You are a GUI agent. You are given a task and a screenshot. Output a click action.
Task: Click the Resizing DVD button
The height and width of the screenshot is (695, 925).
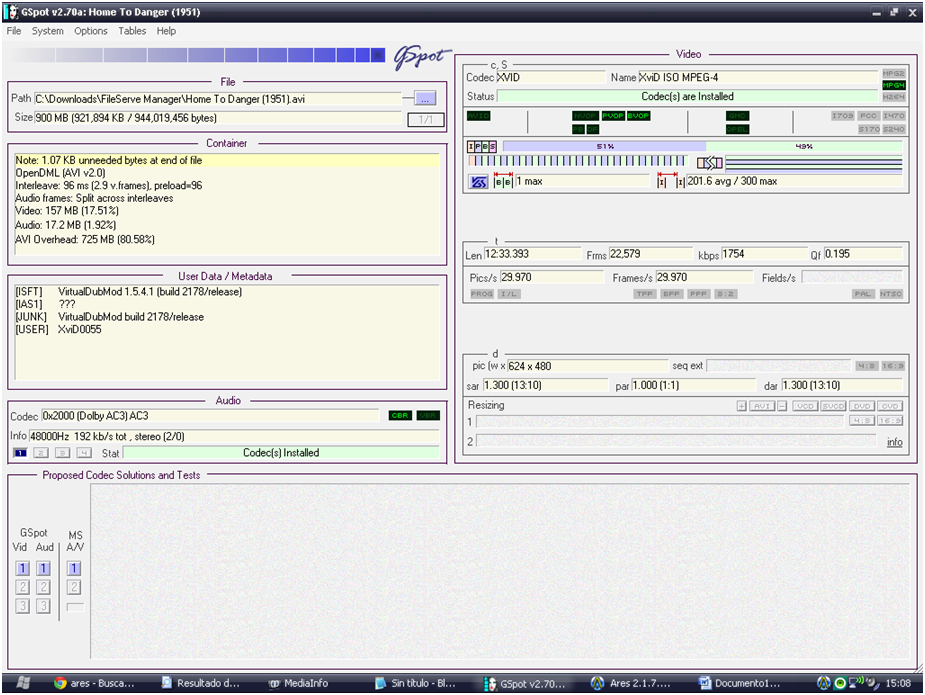pos(862,406)
